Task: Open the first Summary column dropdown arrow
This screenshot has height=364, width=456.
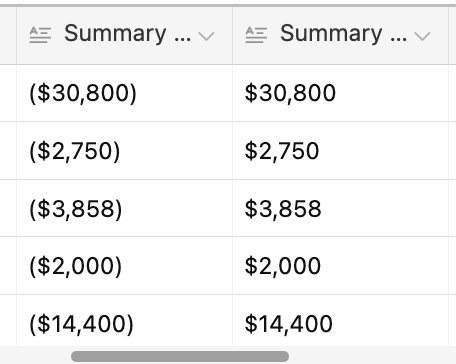Action: 206,36
